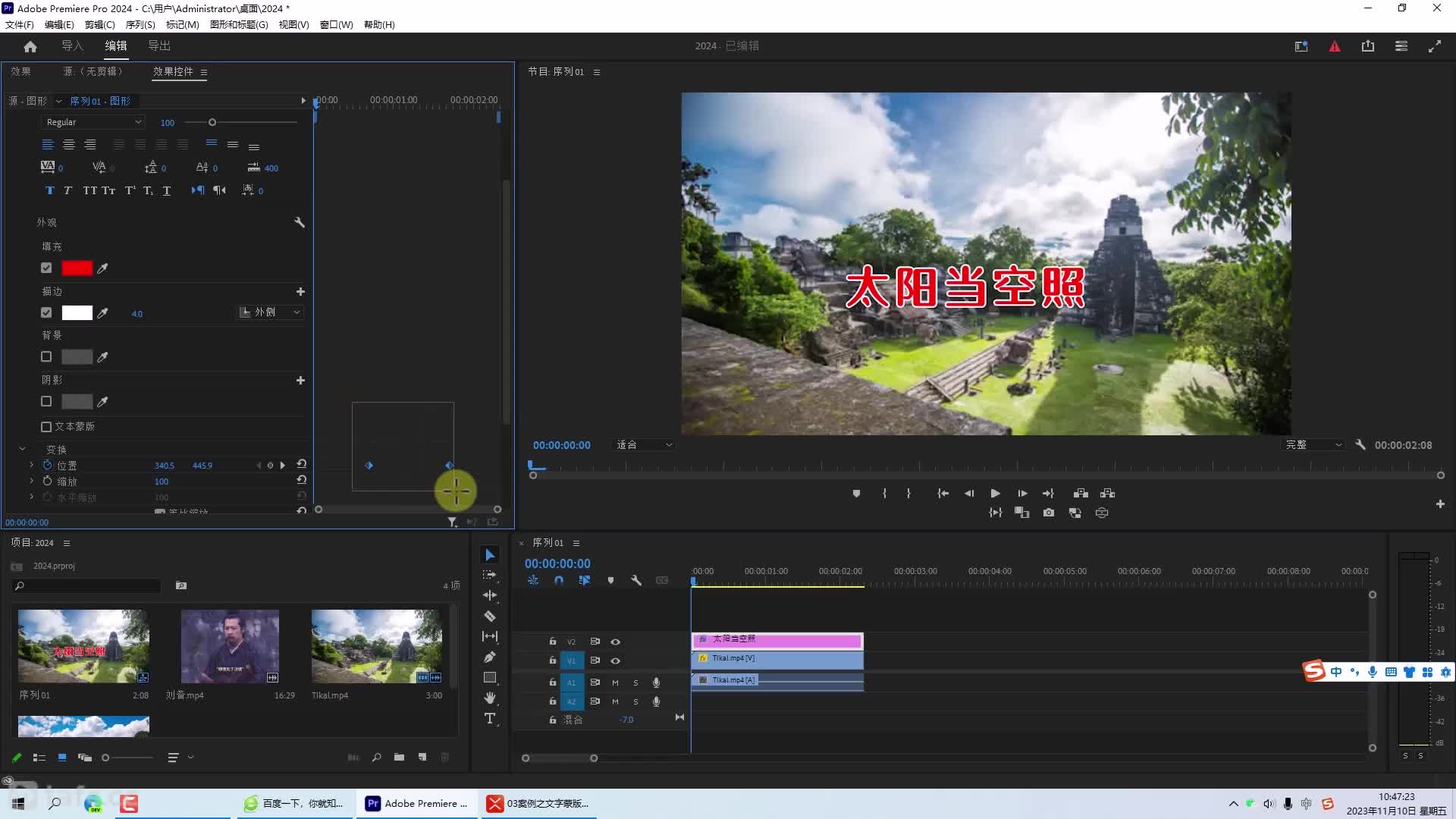Toggle fullscreen video output icon
The width and height of the screenshot is (1456, 819).
[x=1435, y=46]
